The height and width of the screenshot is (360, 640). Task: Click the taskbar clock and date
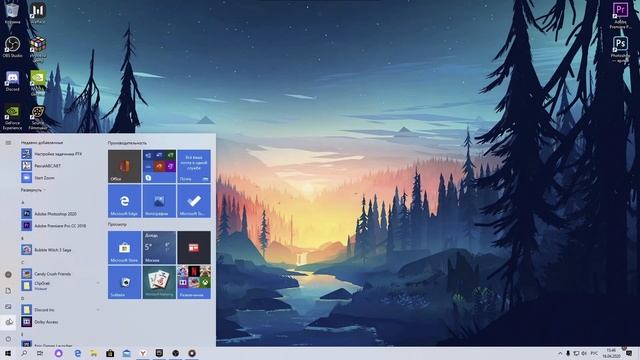611,353
